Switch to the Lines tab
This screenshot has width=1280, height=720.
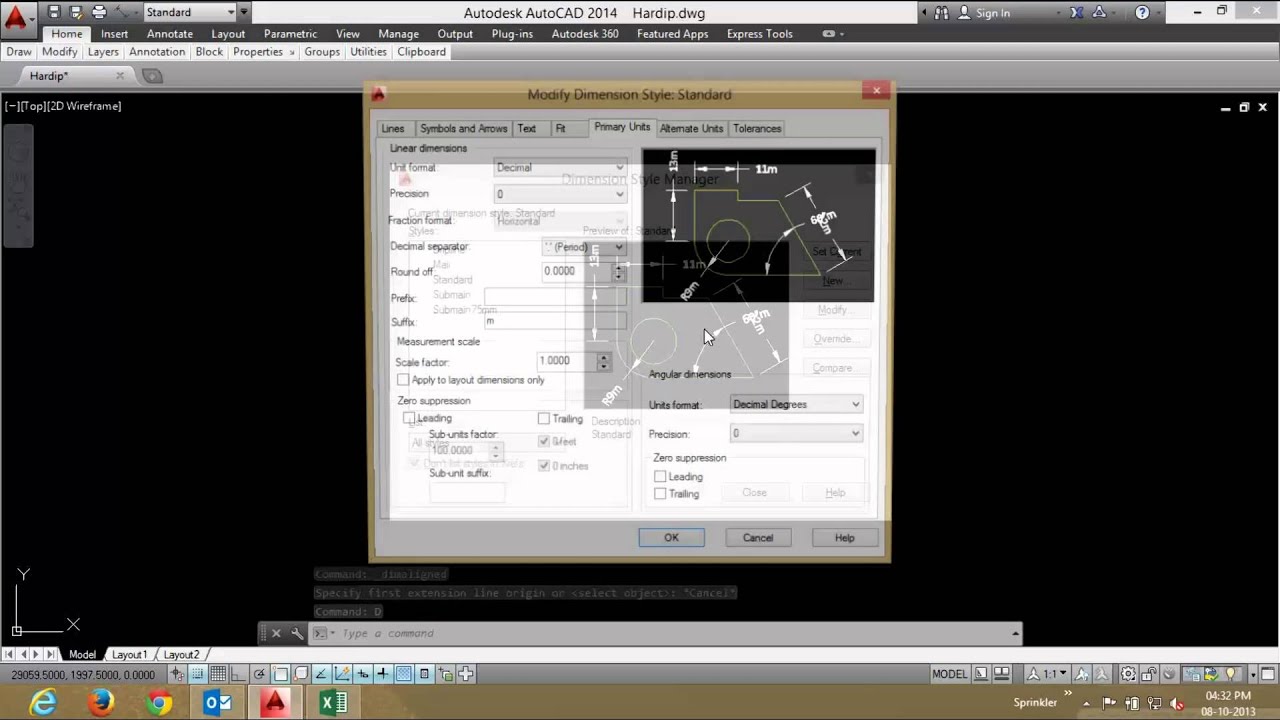coord(393,129)
